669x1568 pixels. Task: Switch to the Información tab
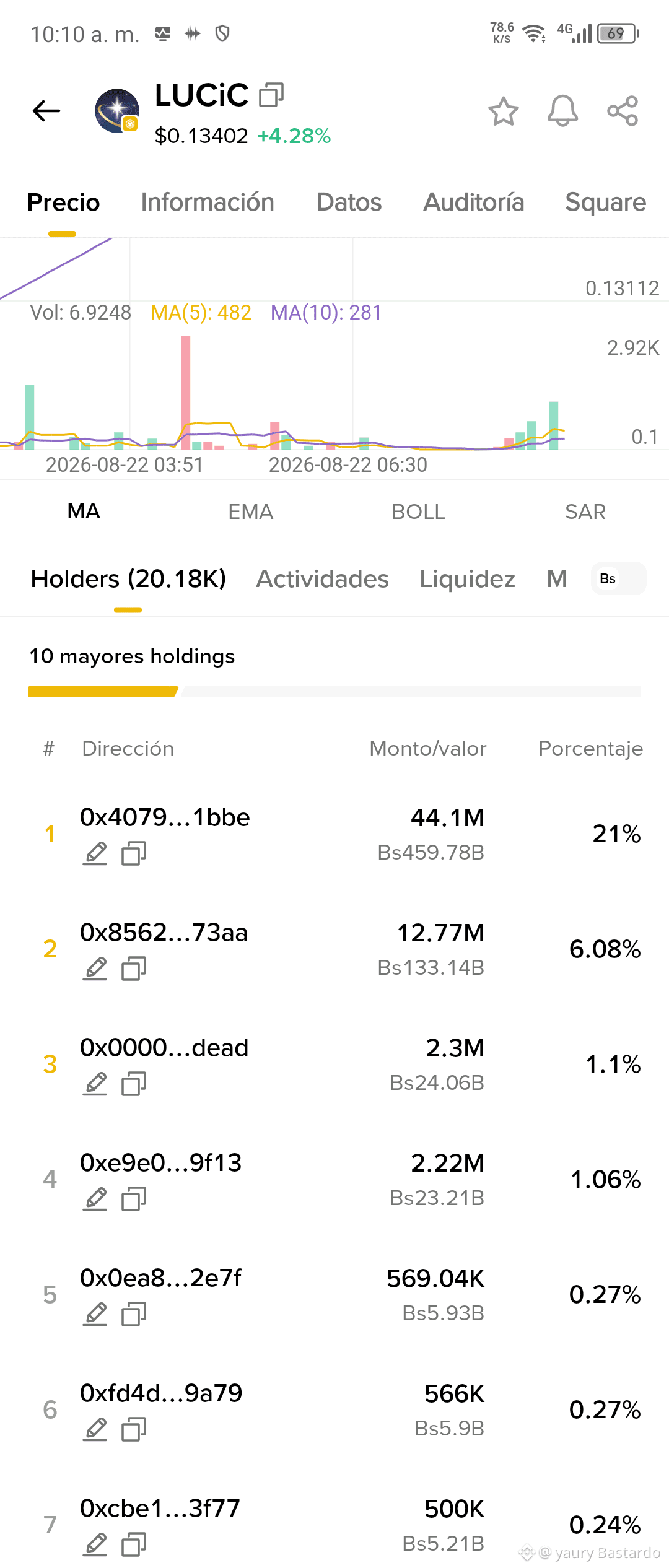click(x=208, y=203)
